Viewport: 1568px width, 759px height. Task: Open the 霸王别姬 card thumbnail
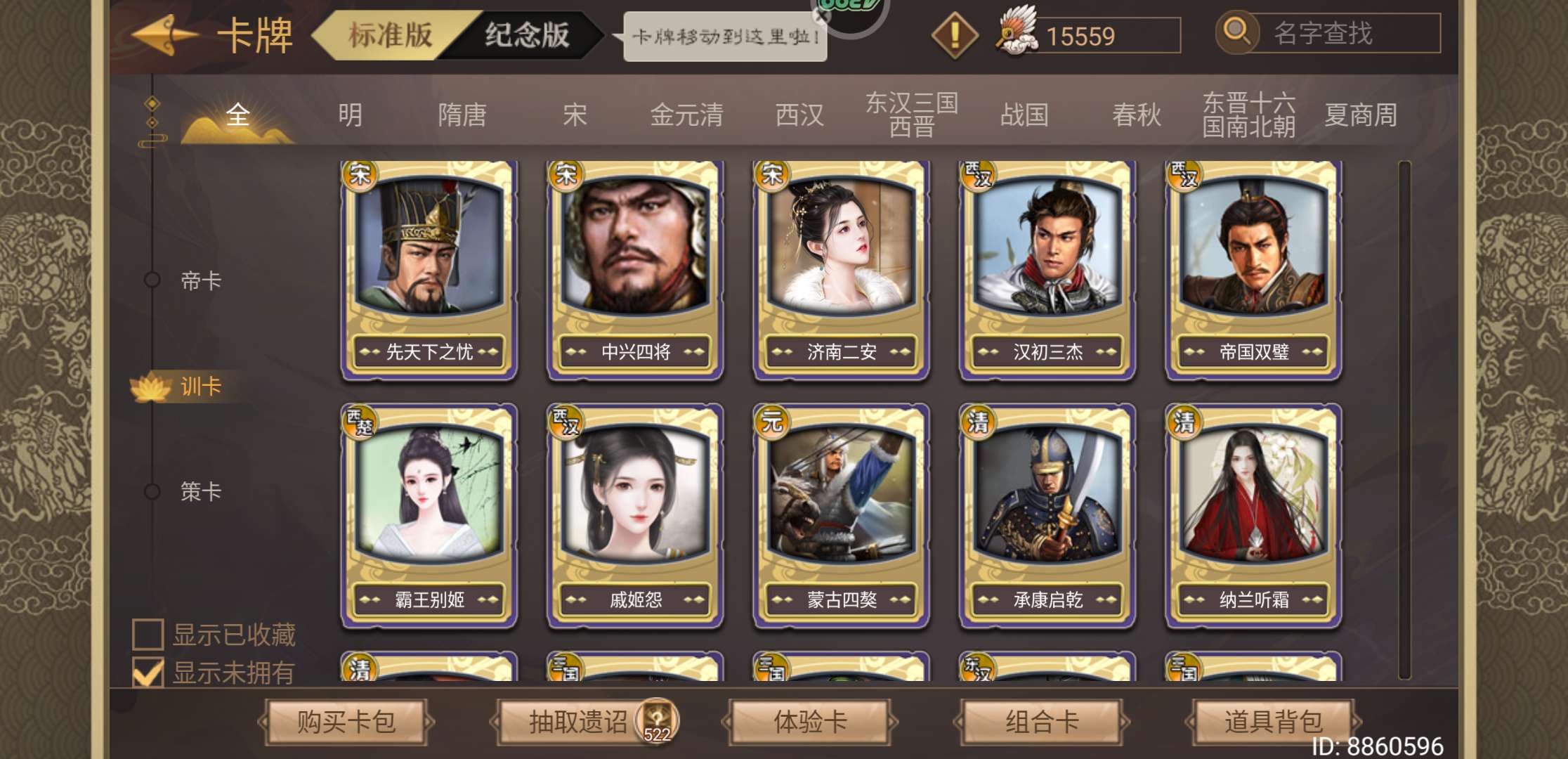click(x=429, y=516)
